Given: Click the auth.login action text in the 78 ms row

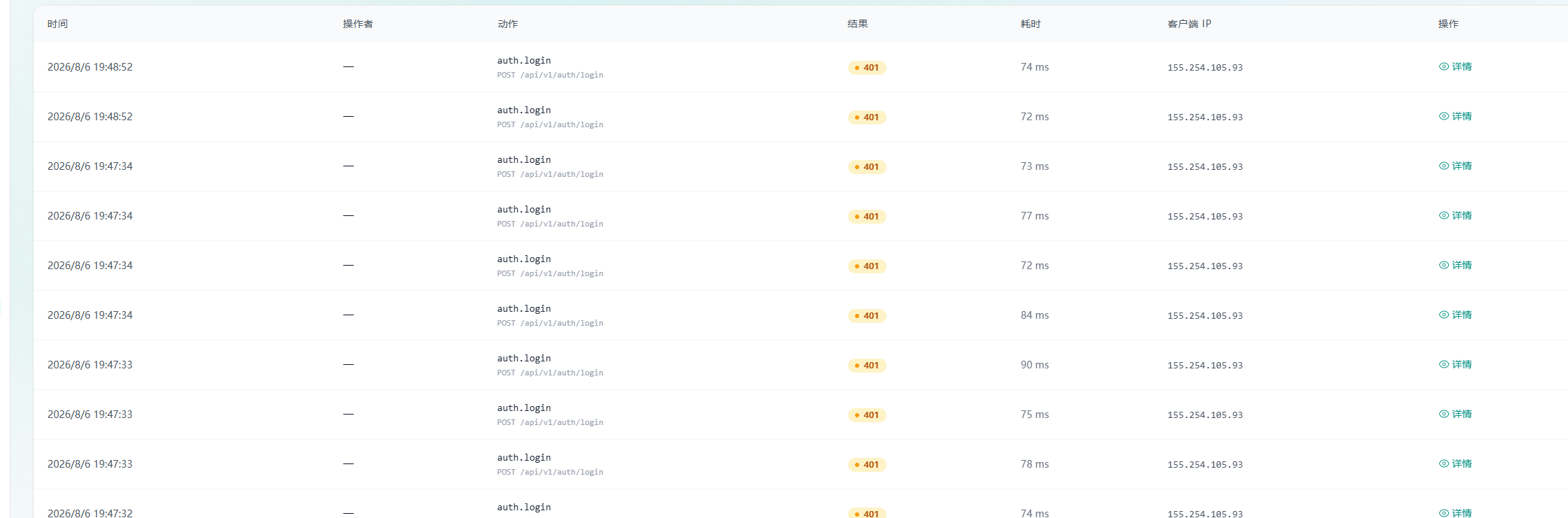Looking at the screenshot, I should coord(524,457).
